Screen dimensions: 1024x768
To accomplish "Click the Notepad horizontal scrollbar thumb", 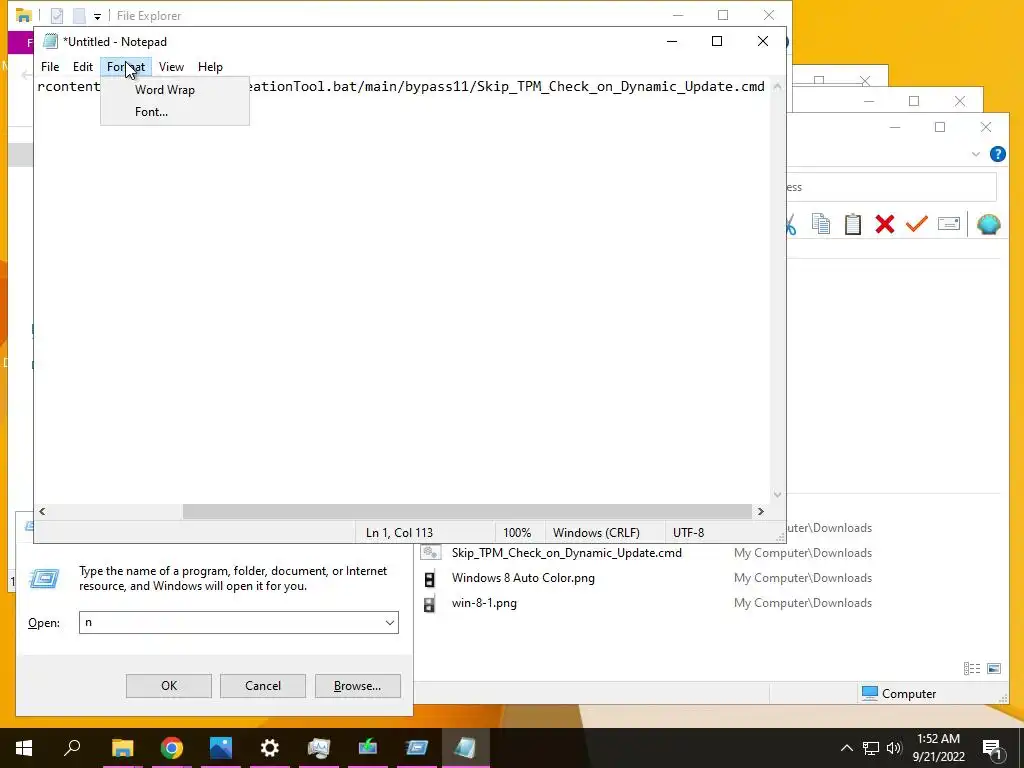I will 467,511.
